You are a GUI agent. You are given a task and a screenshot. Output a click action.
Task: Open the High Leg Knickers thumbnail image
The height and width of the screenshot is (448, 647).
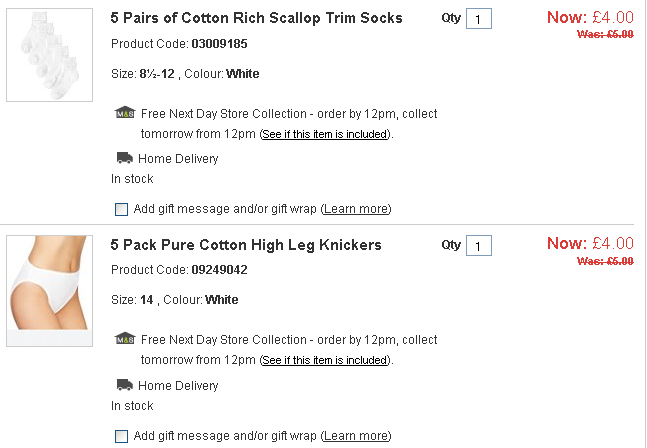50,290
